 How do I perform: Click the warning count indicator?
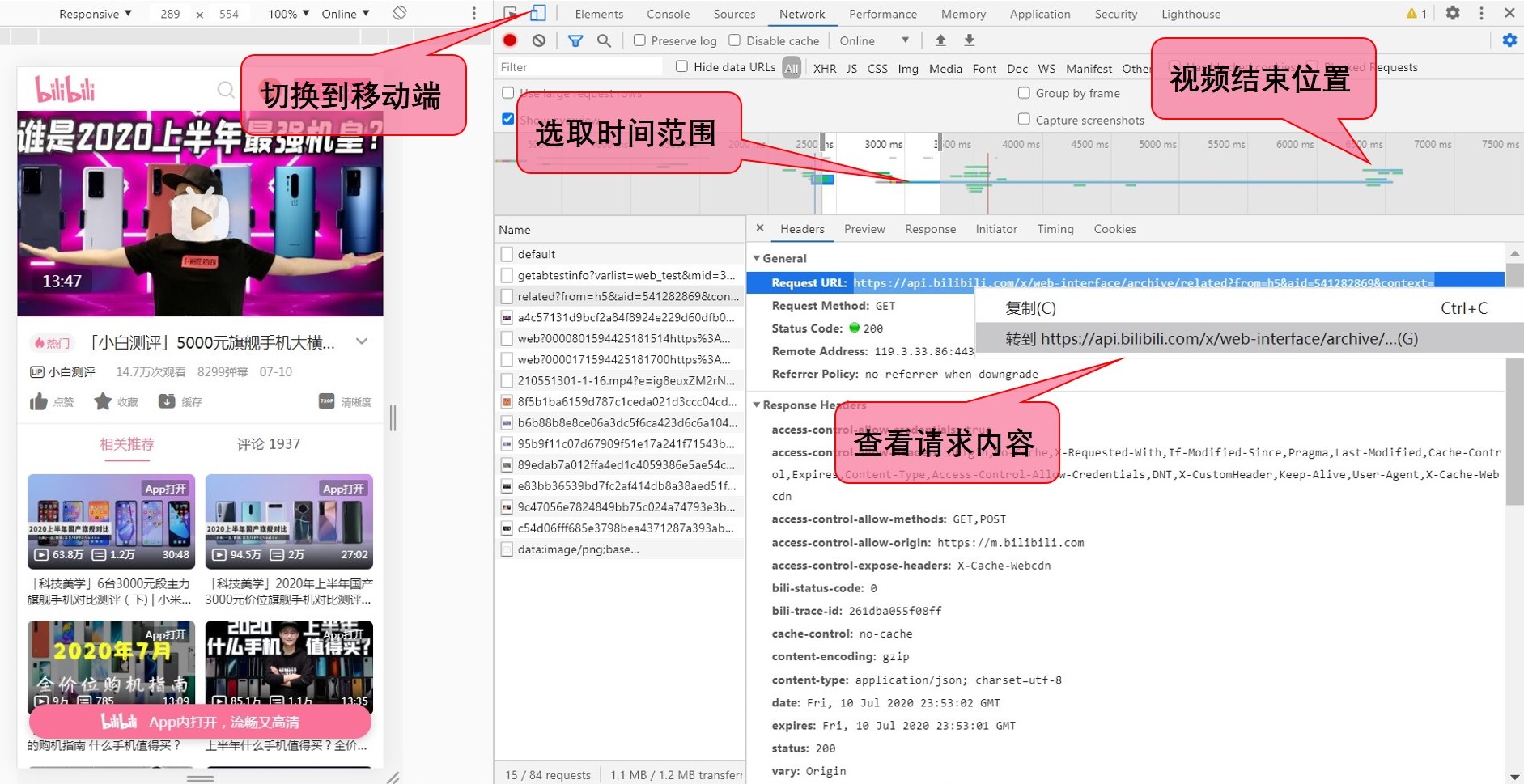coord(1416,14)
